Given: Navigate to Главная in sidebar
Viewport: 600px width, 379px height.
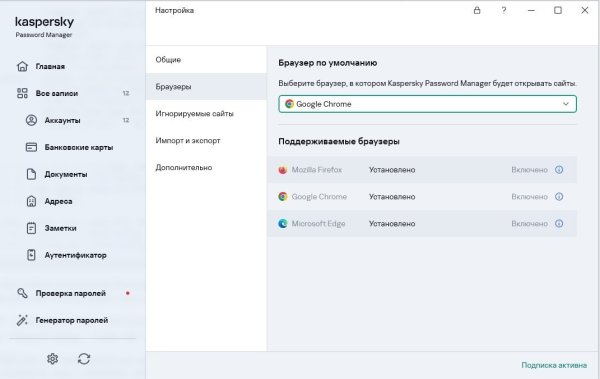Looking at the screenshot, I should tap(50, 66).
